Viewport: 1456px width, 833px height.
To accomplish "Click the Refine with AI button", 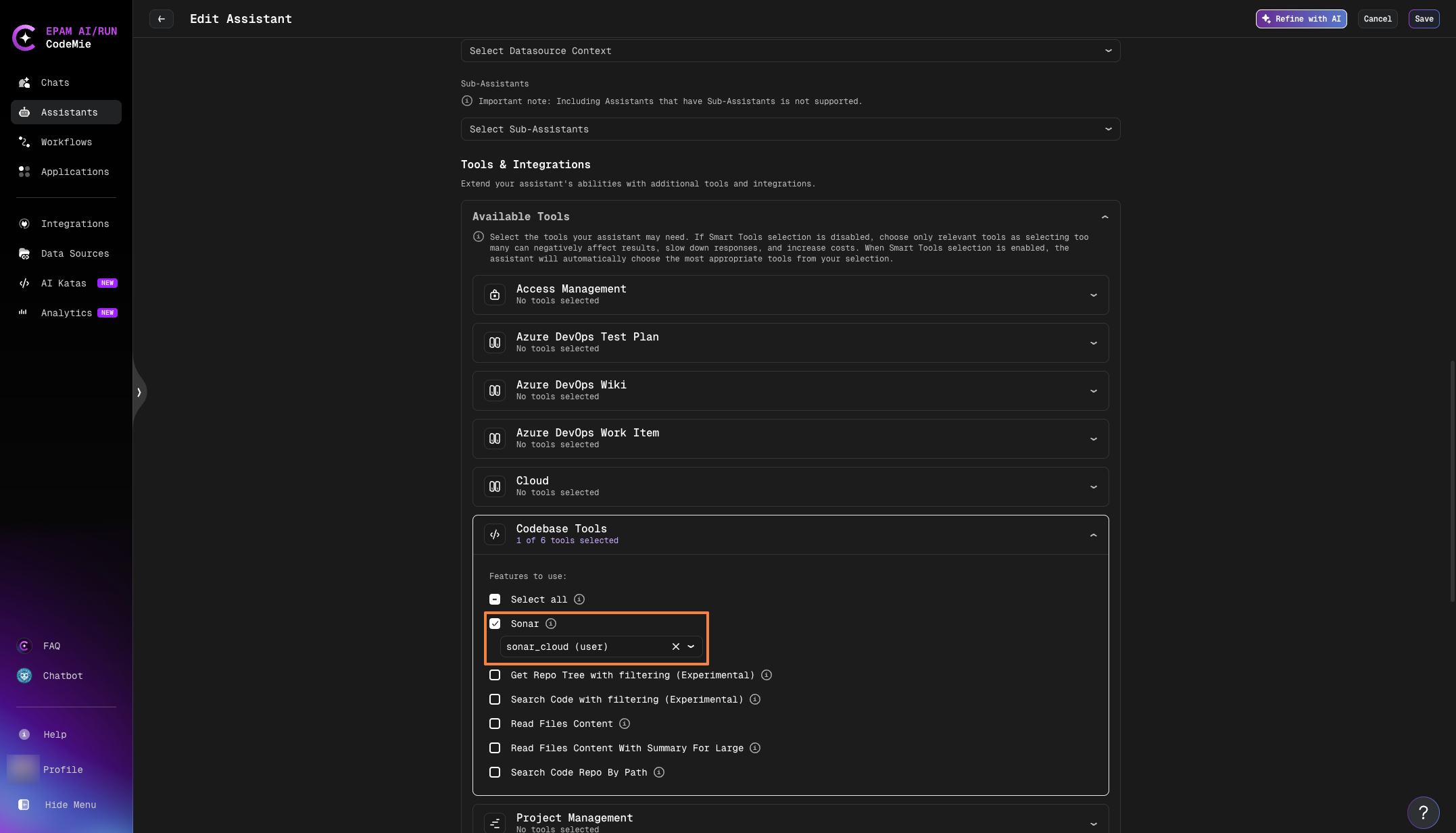I will click(x=1301, y=19).
